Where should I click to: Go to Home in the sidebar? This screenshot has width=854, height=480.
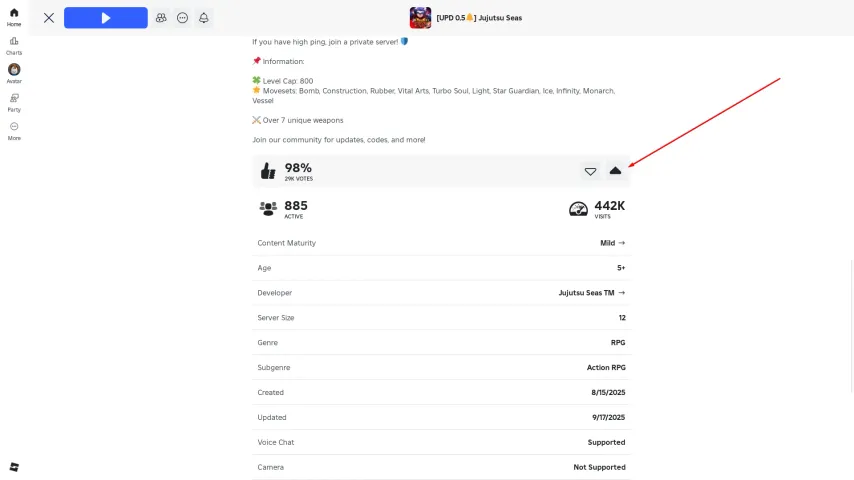pos(14,17)
